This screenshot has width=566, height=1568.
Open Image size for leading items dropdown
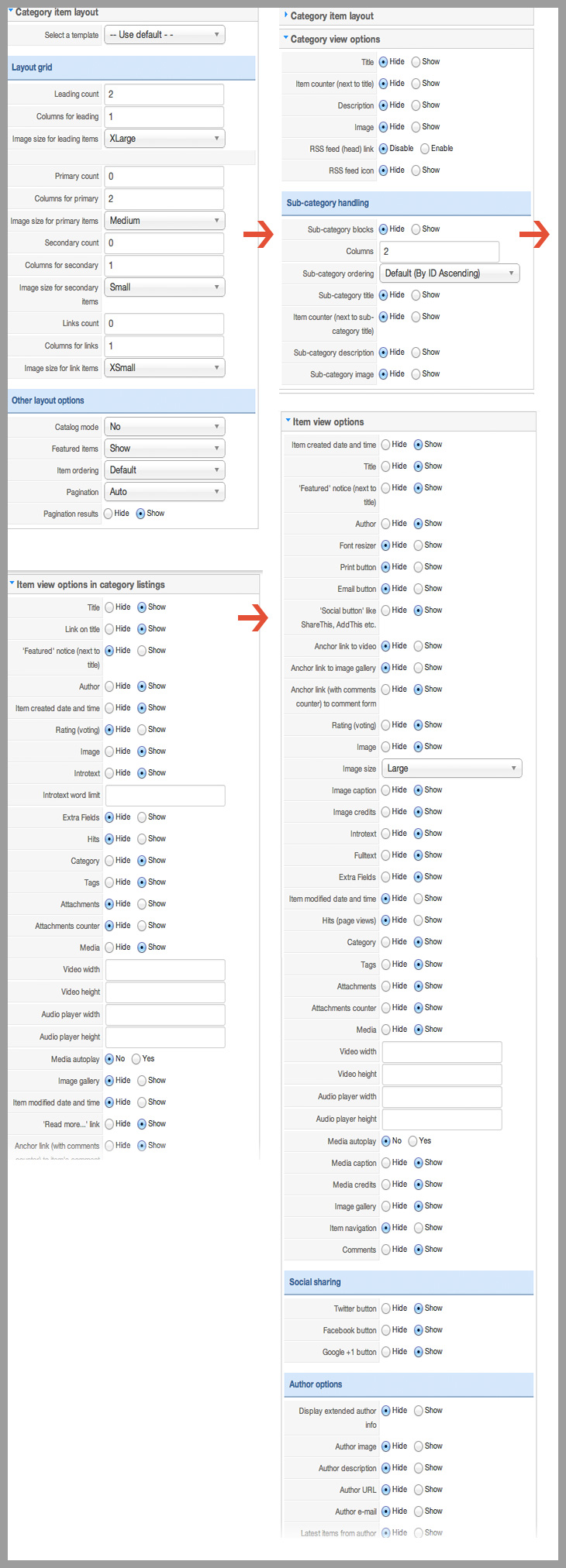click(x=164, y=139)
